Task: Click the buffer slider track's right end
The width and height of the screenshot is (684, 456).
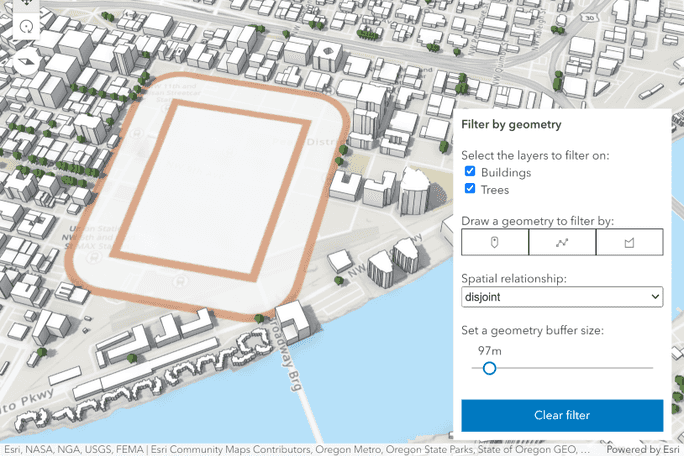Action: point(651,368)
